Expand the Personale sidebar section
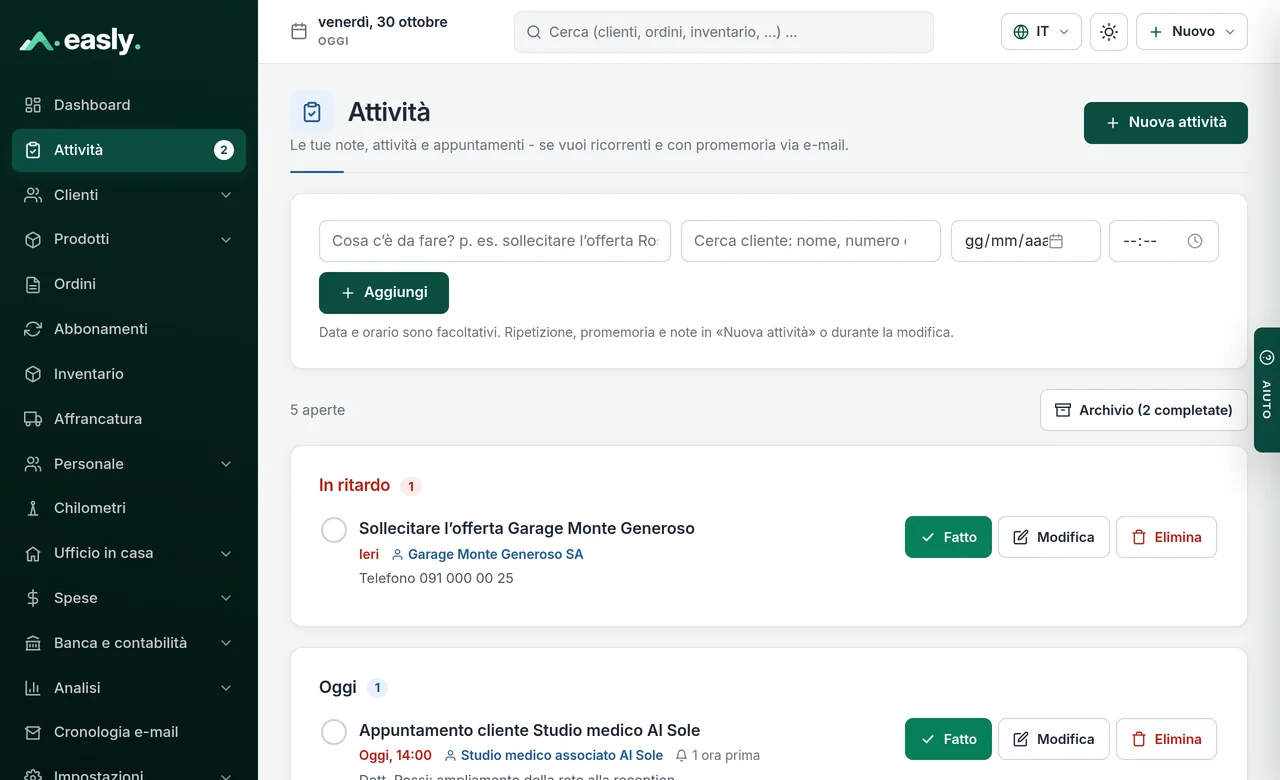The height and width of the screenshot is (780, 1280). (129, 464)
